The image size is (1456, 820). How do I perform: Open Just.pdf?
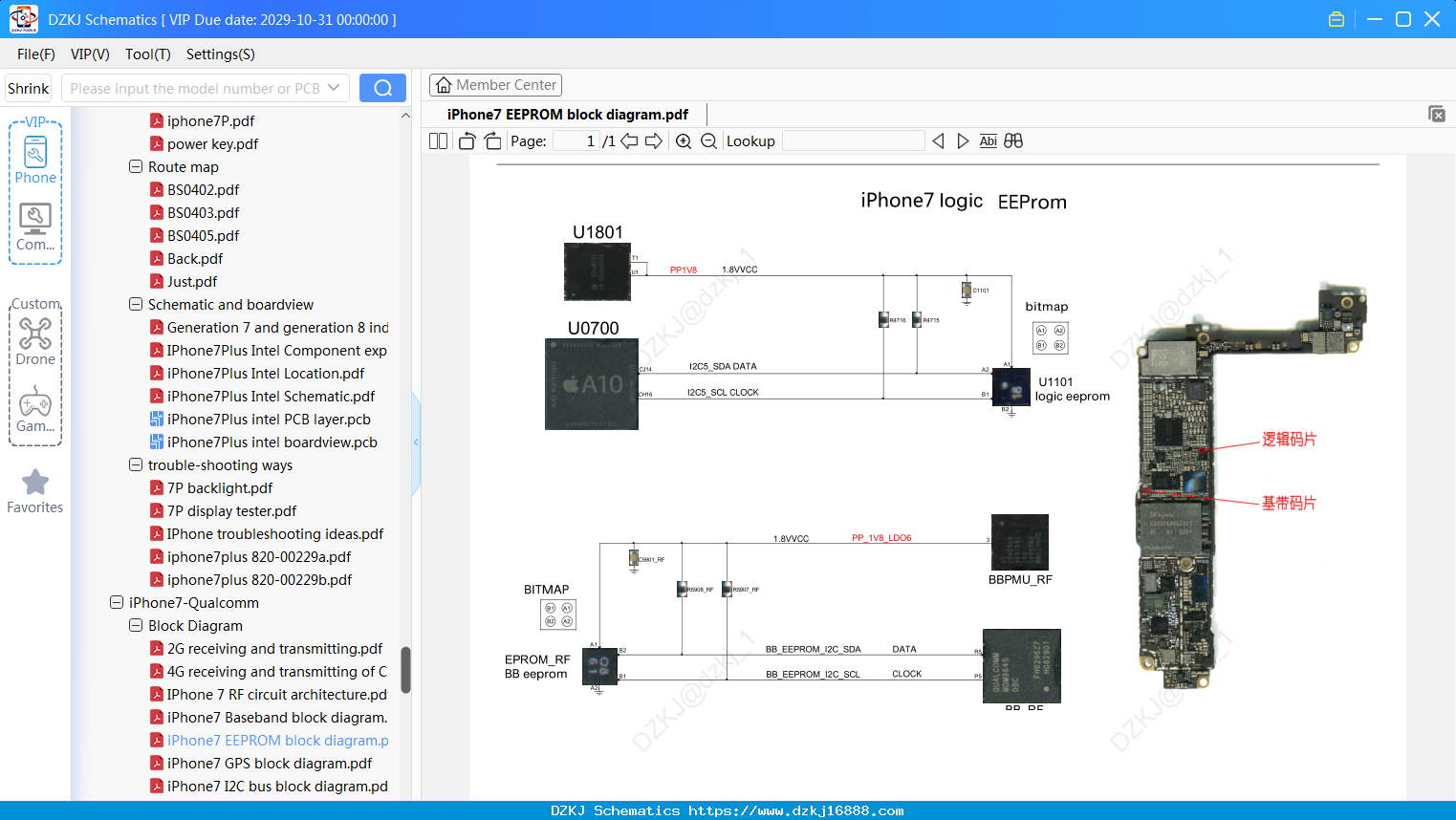pyautogui.click(x=192, y=281)
